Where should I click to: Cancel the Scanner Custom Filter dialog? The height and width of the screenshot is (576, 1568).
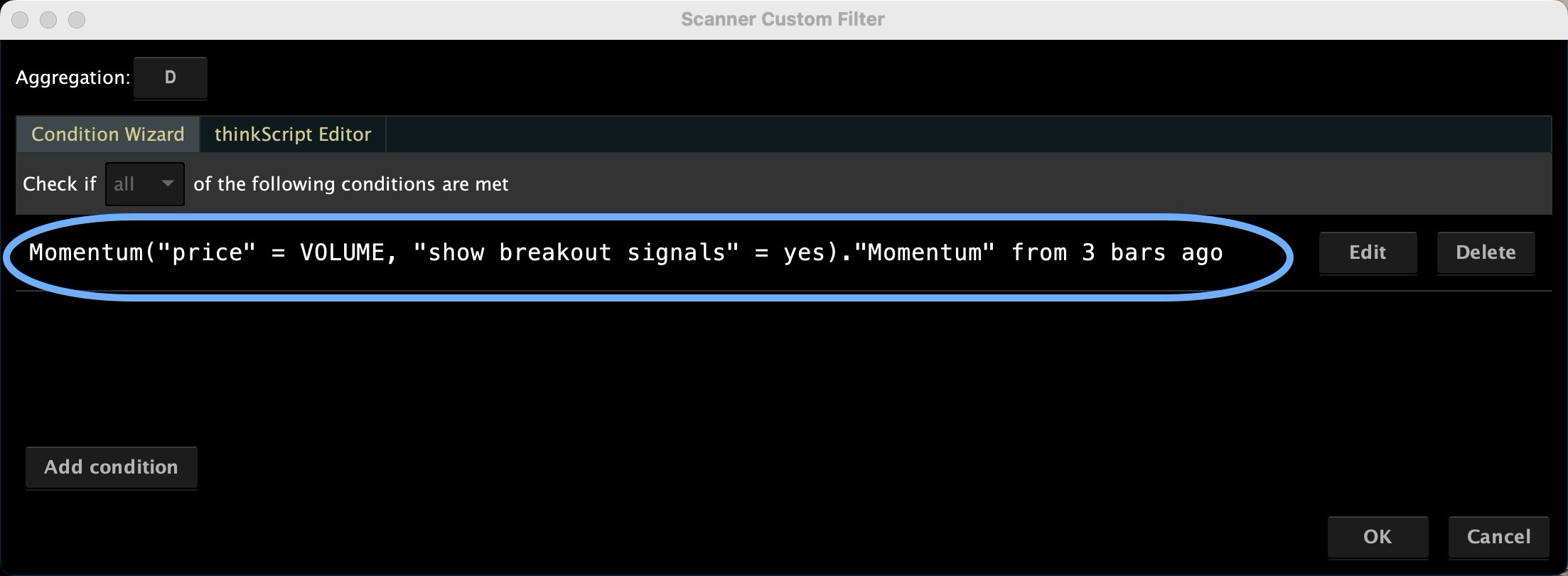pos(1498,537)
